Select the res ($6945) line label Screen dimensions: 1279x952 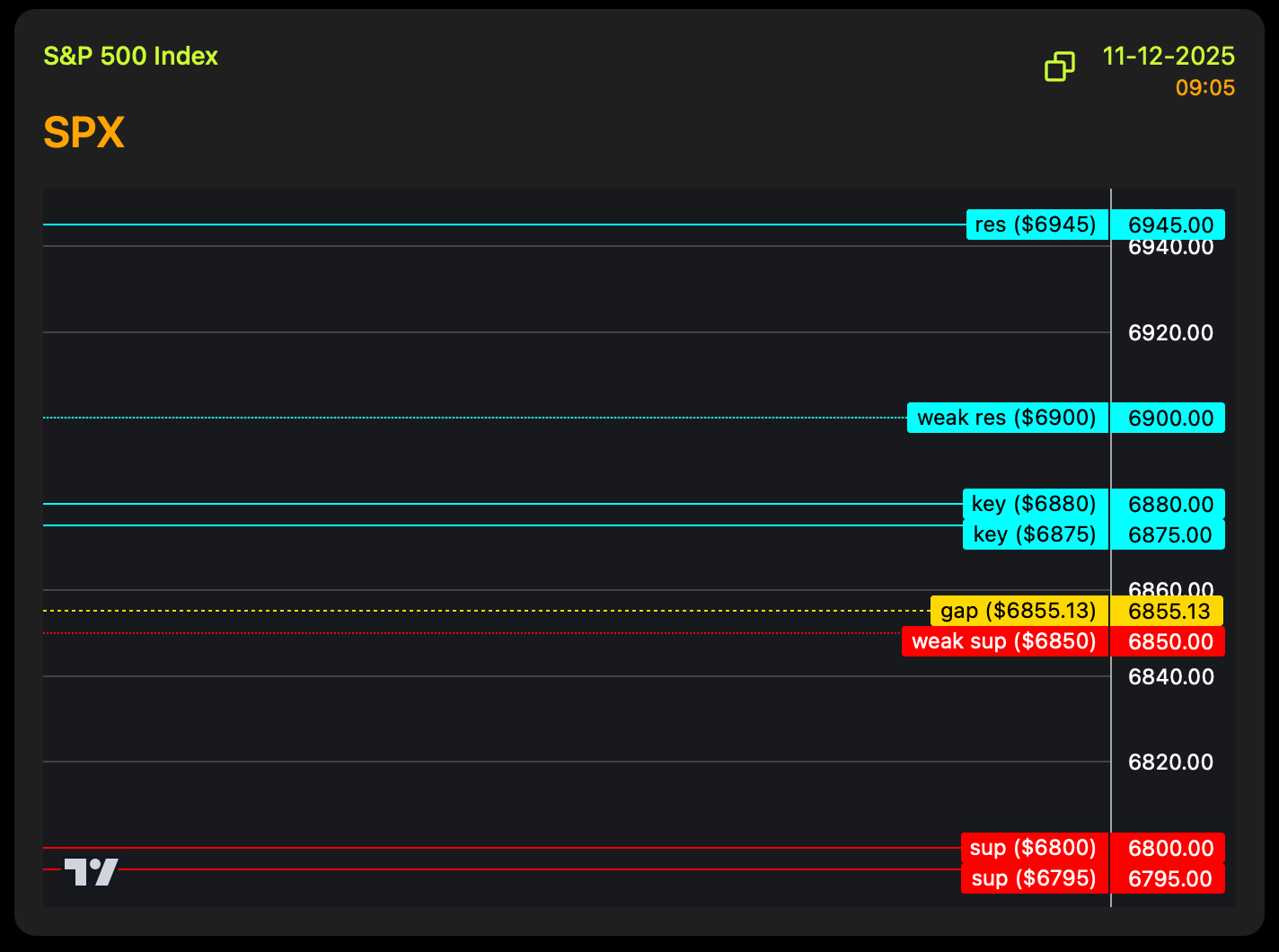(x=1036, y=225)
